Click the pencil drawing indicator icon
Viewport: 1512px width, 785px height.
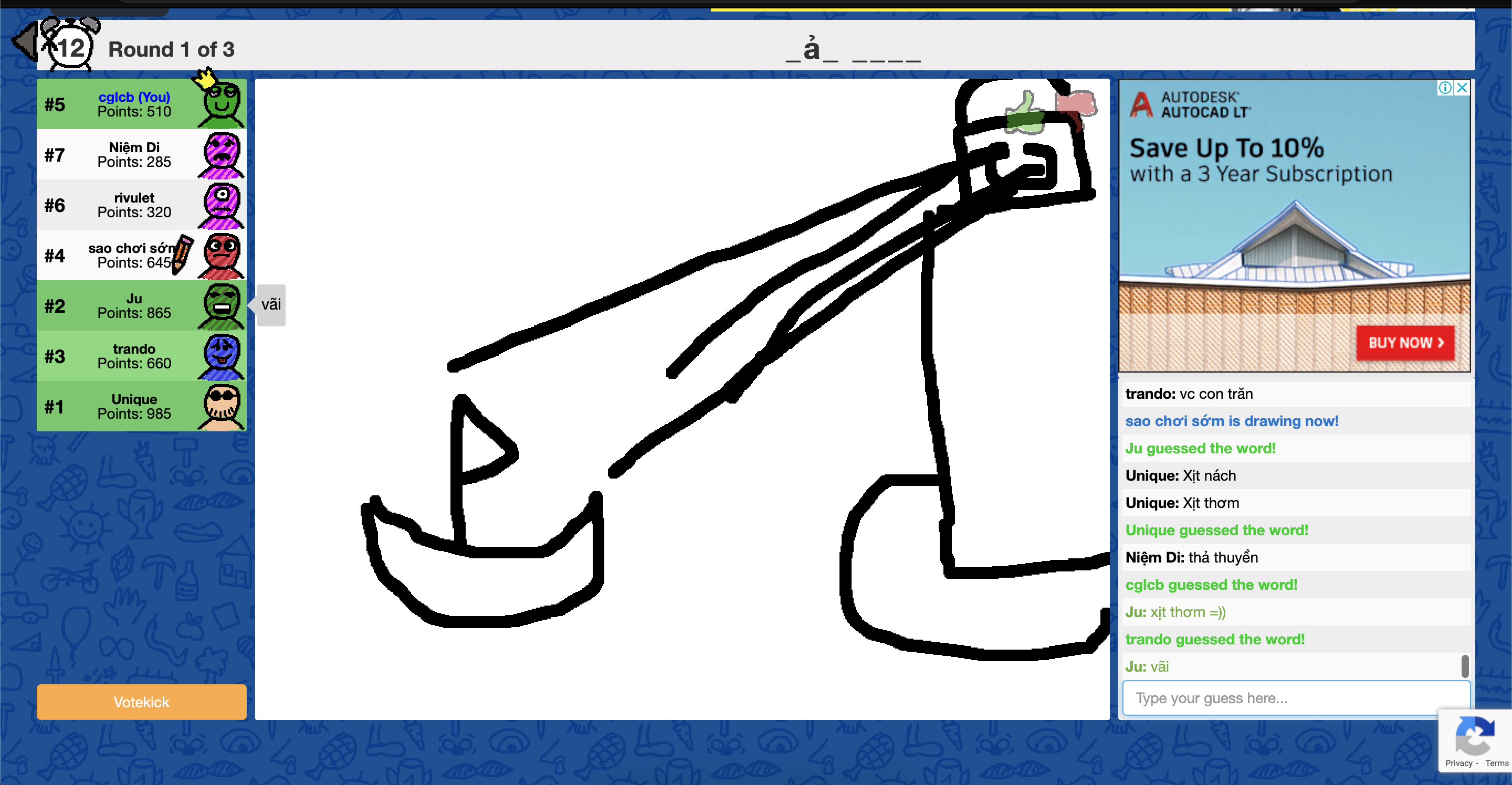pos(183,254)
